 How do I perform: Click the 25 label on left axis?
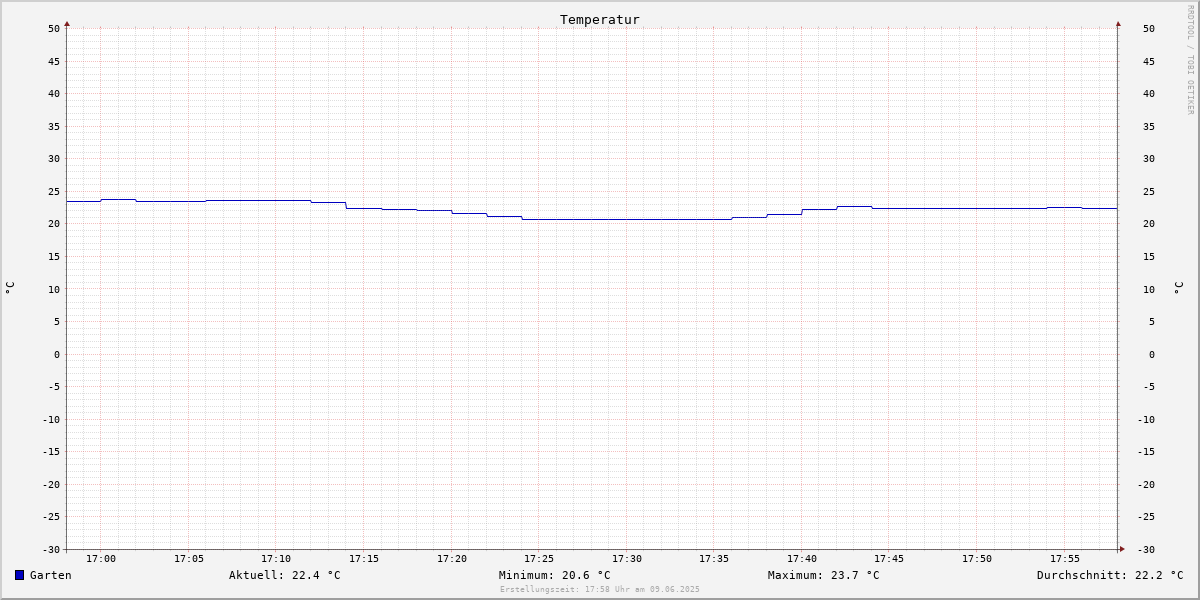coord(54,192)
